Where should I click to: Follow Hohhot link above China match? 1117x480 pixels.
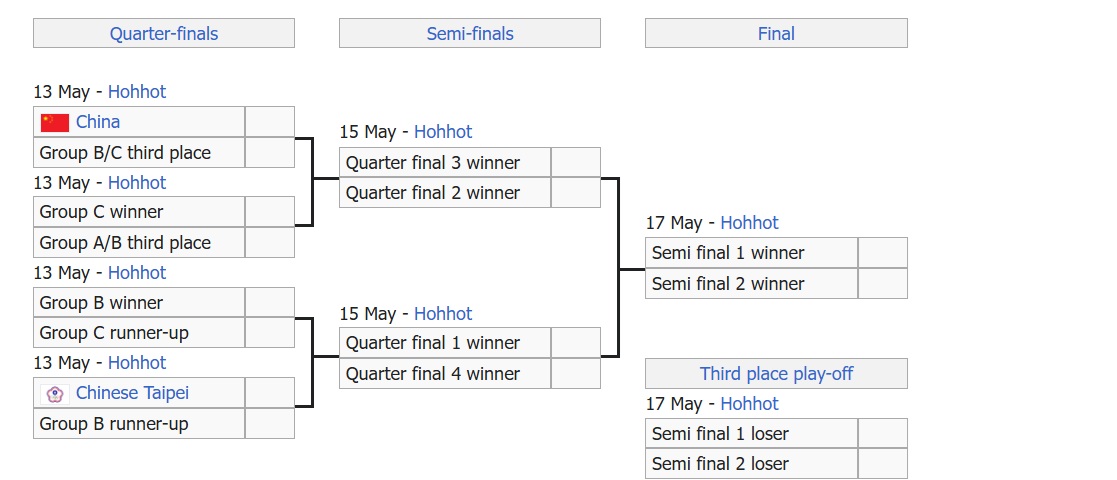click(137, 92)
